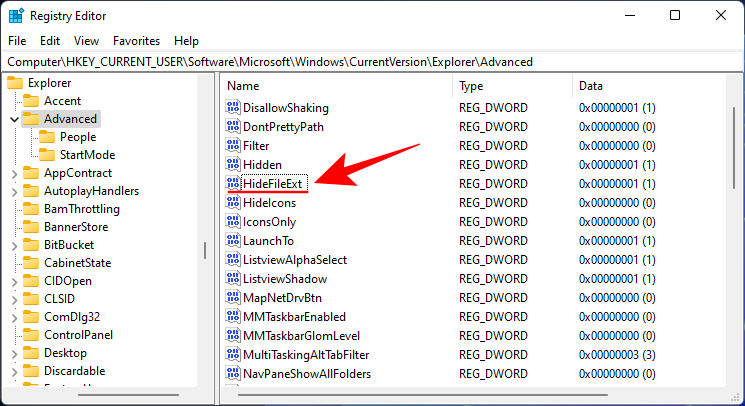
Task: Open the Favorites menu
Action: tap(136, 41)
